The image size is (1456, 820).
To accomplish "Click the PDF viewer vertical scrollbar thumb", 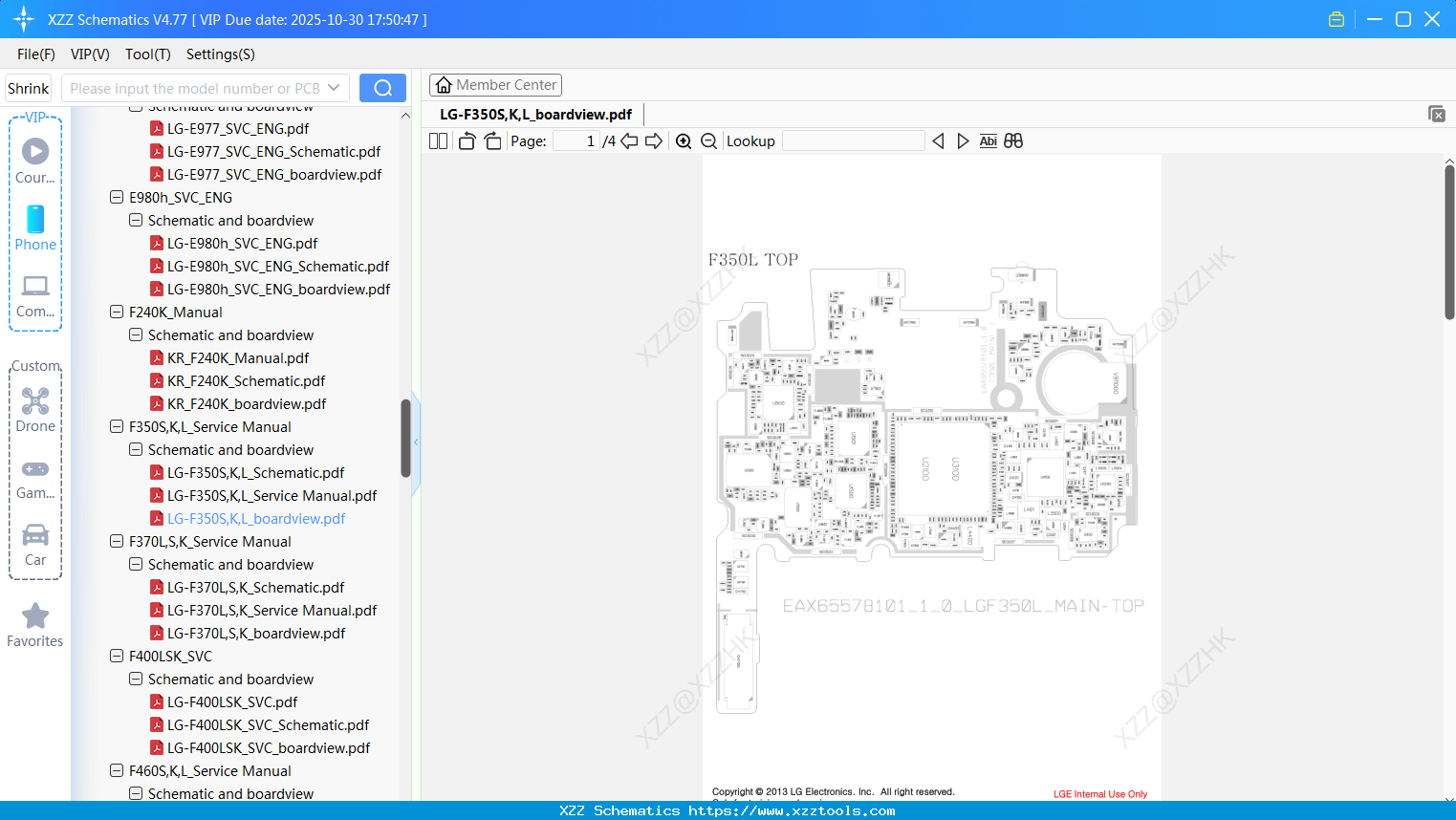I will point(1449,242).
